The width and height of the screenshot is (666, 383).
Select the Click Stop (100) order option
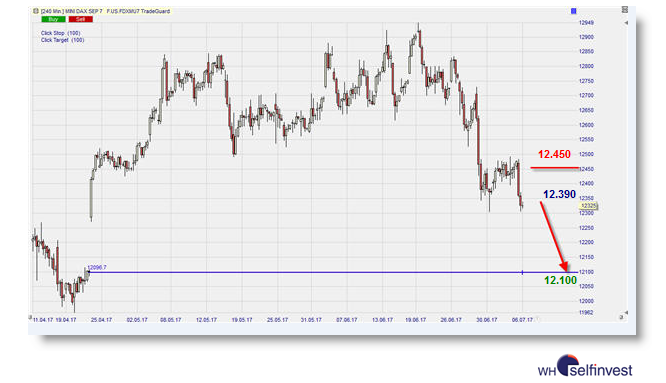click(60, 33)
